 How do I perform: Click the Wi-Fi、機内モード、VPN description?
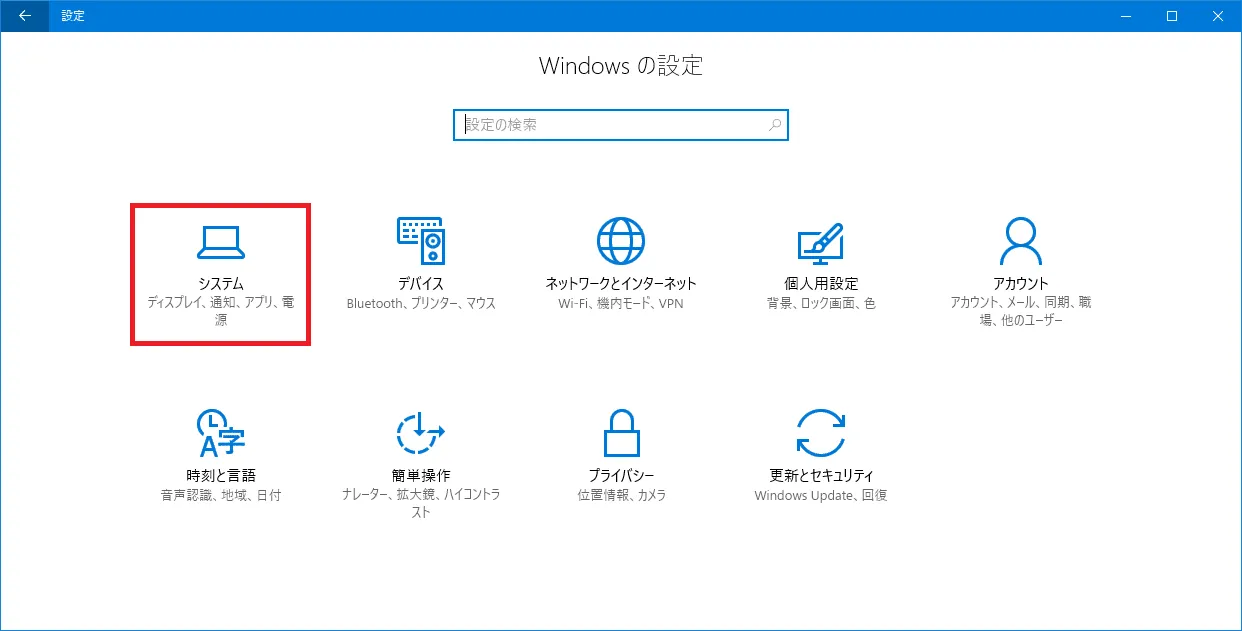tap(621, 303)
